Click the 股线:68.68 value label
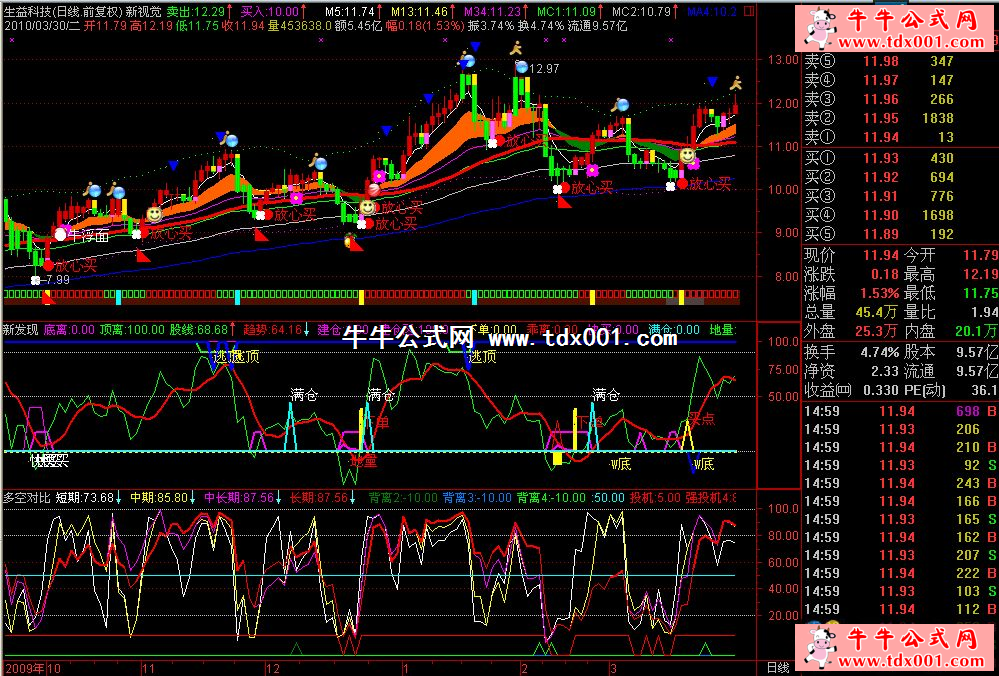This screenshot has height=676, width=999. [x=198, y=329]
